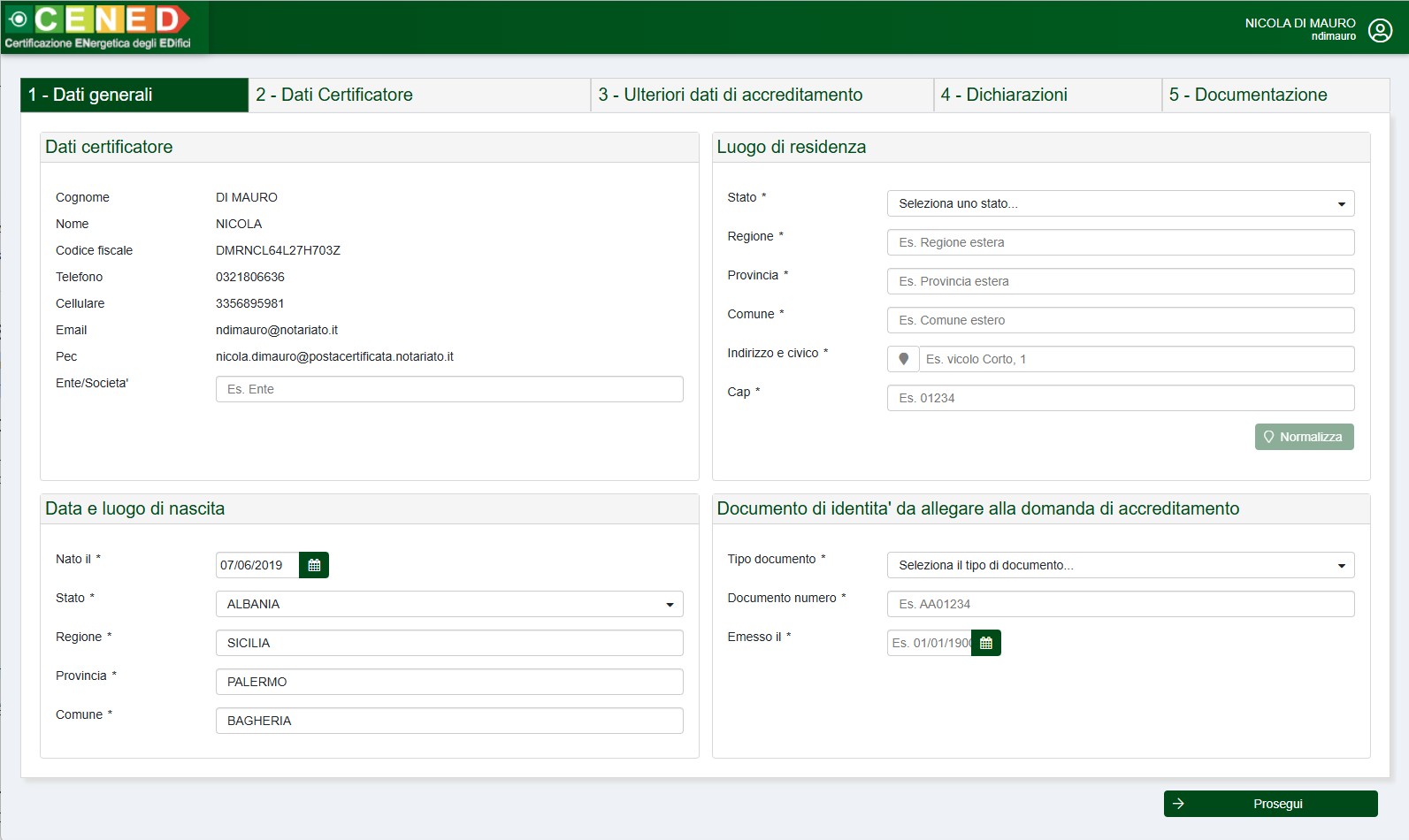Click the ndimauro username text

[x=1334, y=36]
